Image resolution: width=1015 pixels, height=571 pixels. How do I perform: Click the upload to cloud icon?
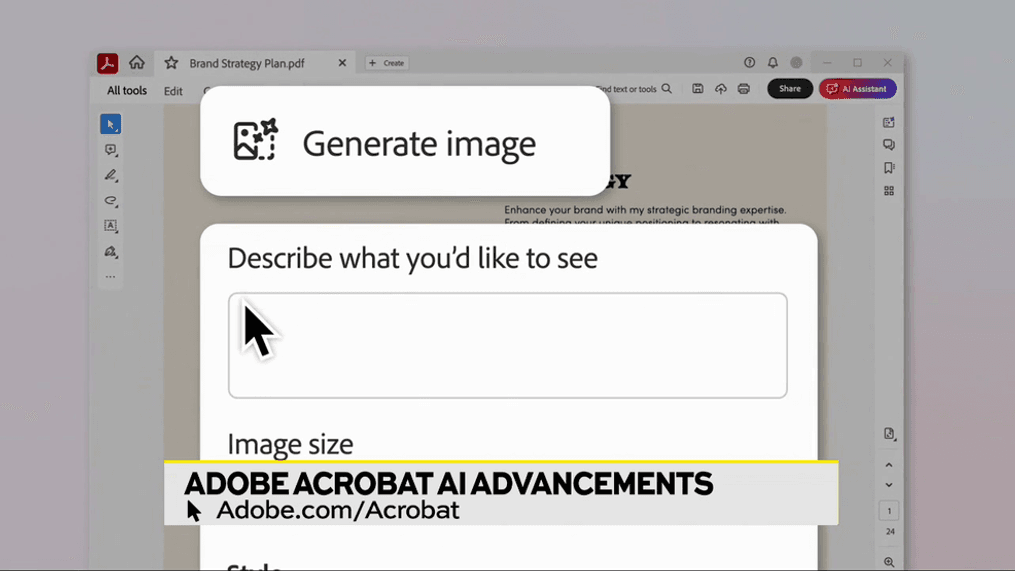click(720, 89)
